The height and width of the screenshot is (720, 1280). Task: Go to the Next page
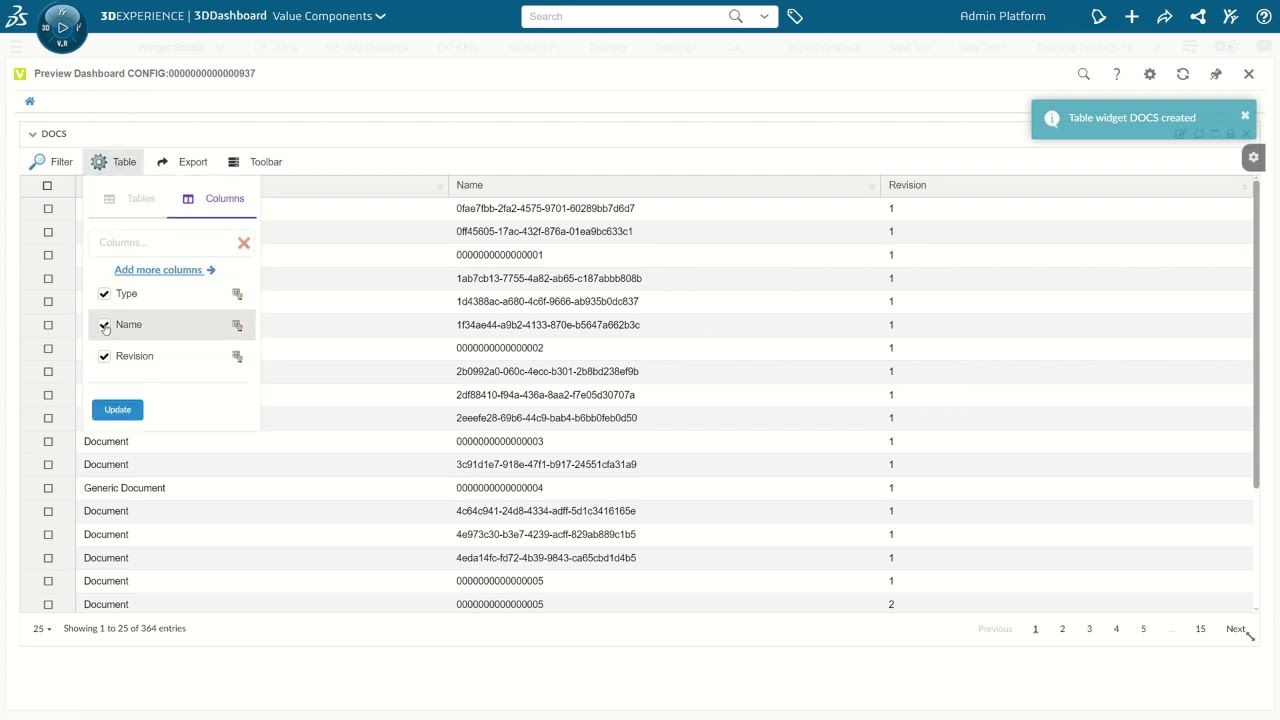pyautogui.click(x=1235, y=629)
